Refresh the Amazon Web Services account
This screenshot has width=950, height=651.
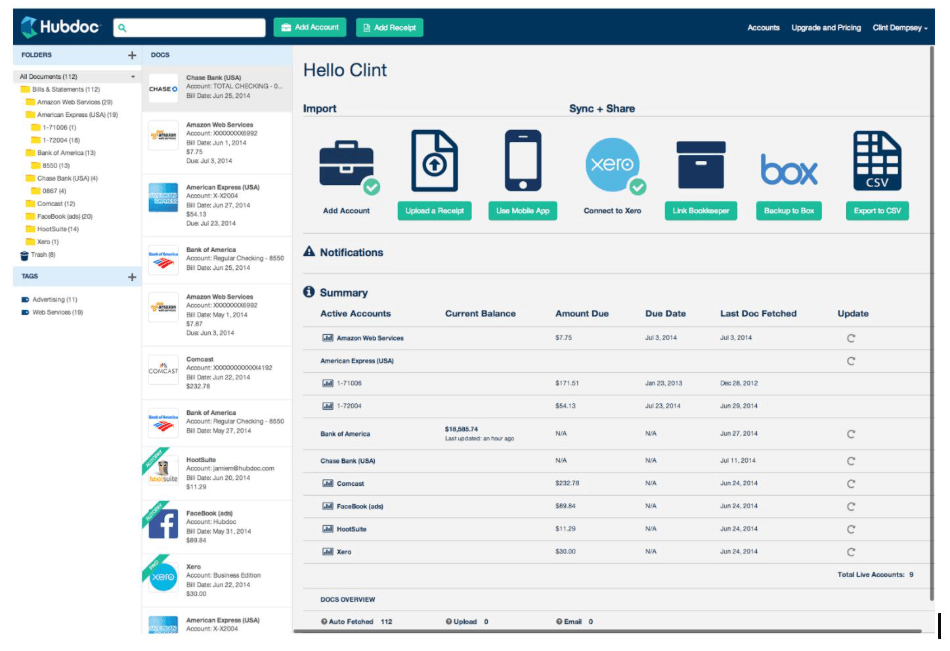click(851, 338)
